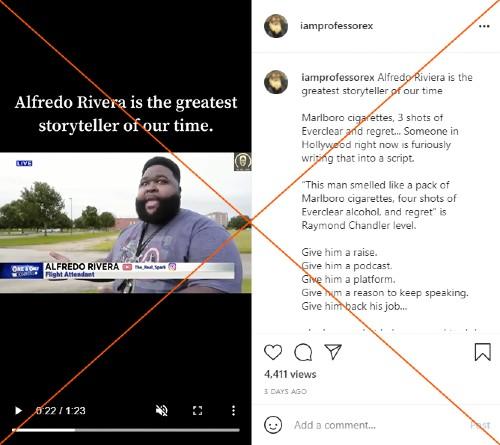Image resolution: width=500 pixels, height=445 pixels.
Task: Click the Add a comment field
Action: tap(377, 425)
